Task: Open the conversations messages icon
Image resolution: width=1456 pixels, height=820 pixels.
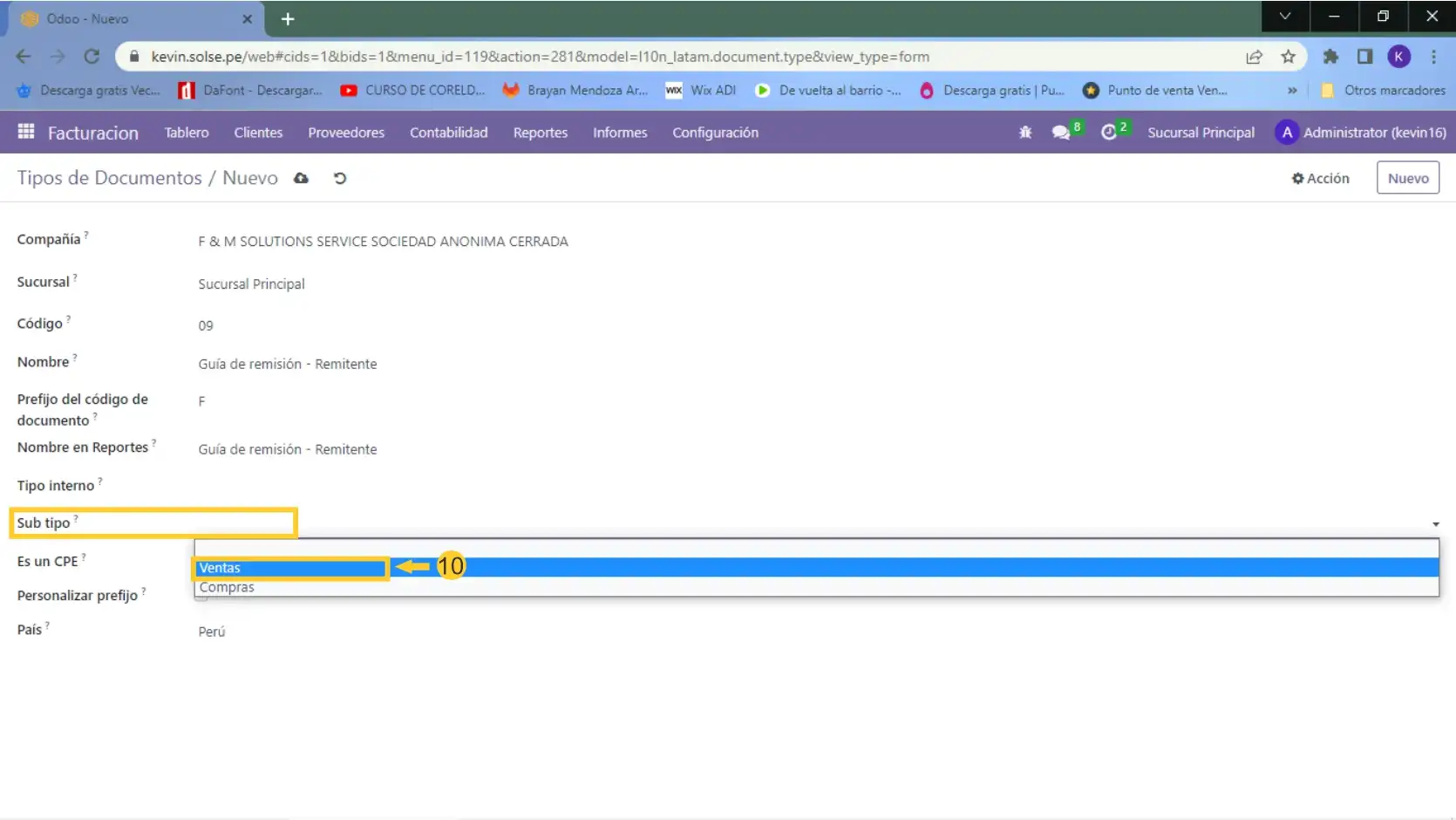Action: click(x=1061, y=133)
